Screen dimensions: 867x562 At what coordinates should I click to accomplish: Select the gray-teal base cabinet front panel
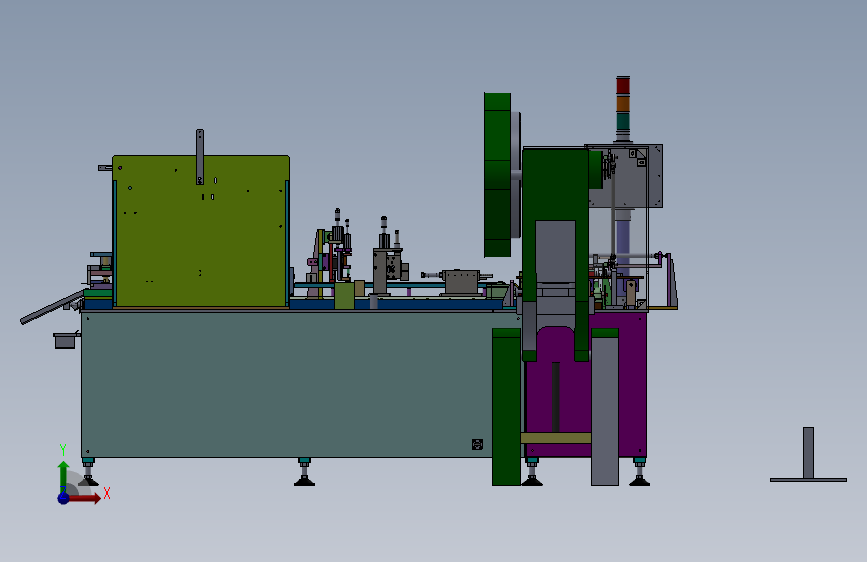(x=288, y=385)
